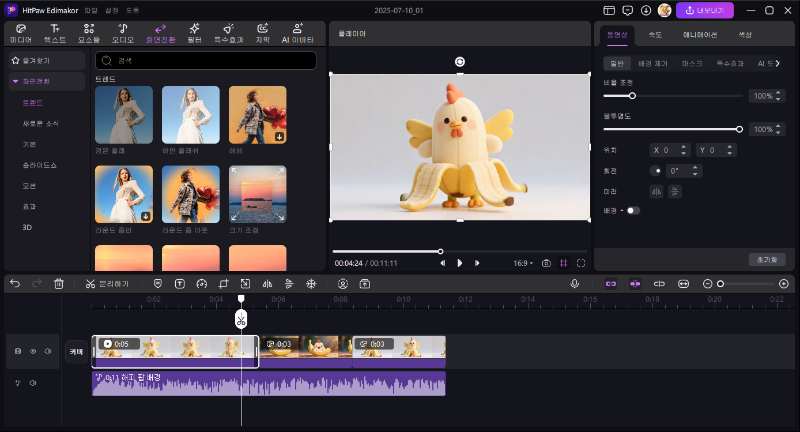This screenshot has width=800, height=432.
Task: Select the 배경 제거 sub-tab
Action: tap(653, 63)
